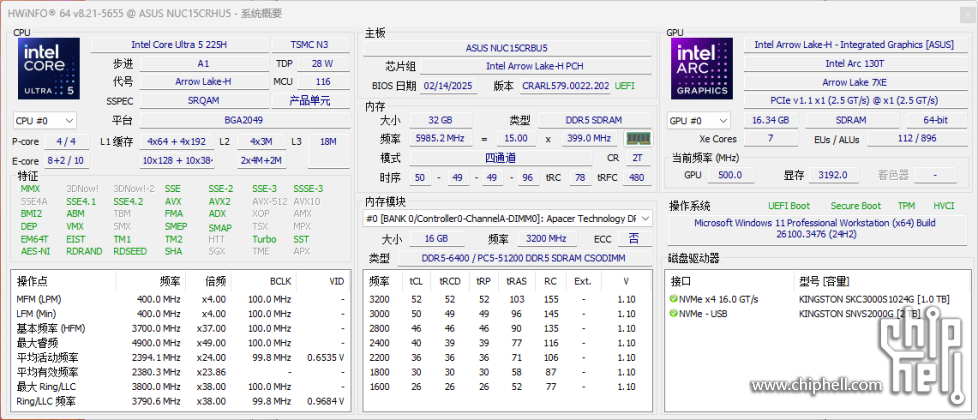This screenshot has width=978, height=420.
Task: Click the AVX2 feature flag
Action: (220, 202)
